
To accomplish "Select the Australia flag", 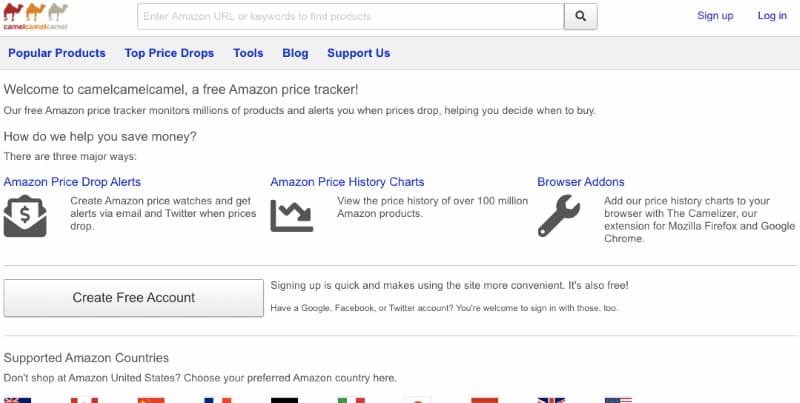I will 17,400.
